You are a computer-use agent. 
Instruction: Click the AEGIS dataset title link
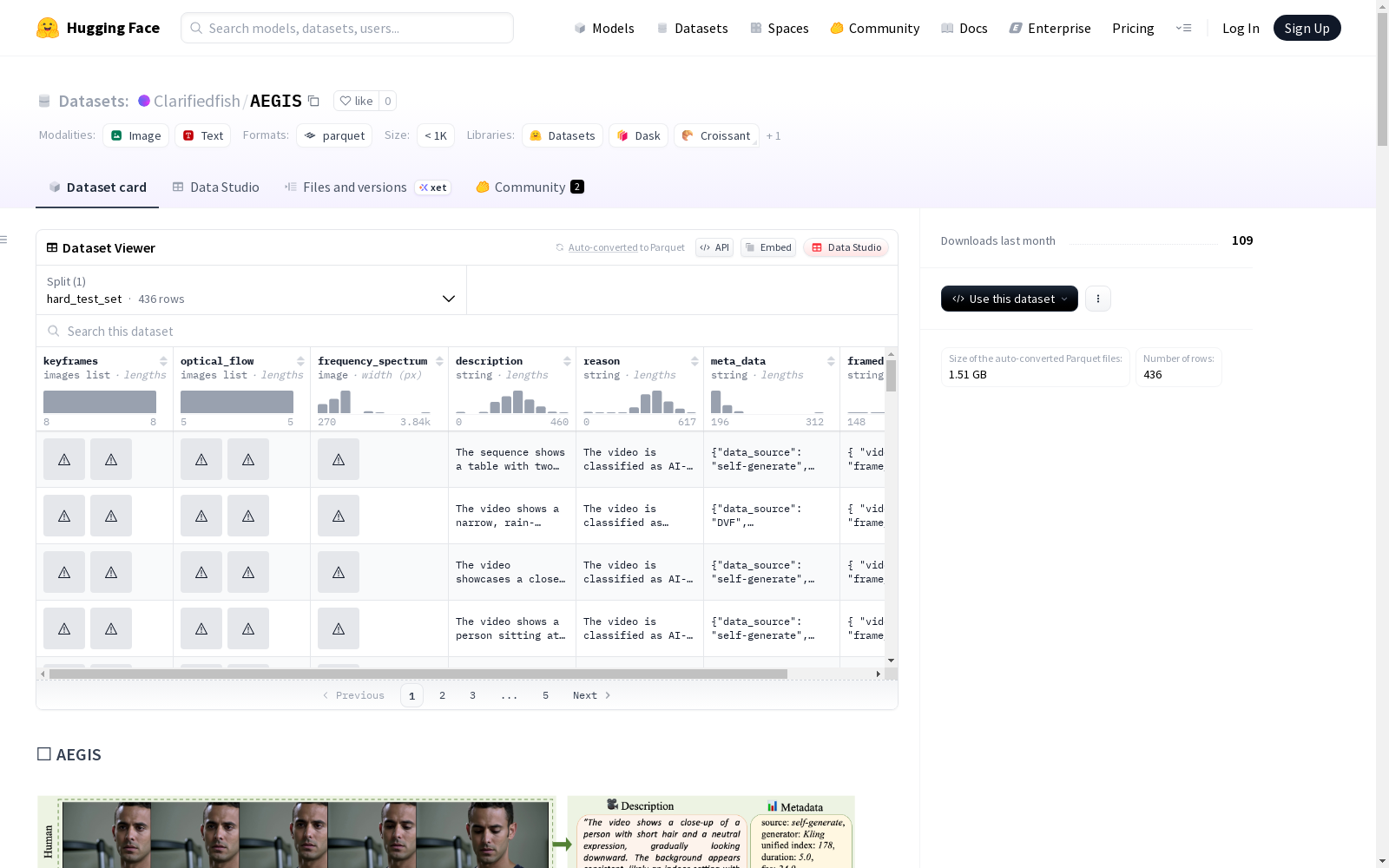point(276,101)
